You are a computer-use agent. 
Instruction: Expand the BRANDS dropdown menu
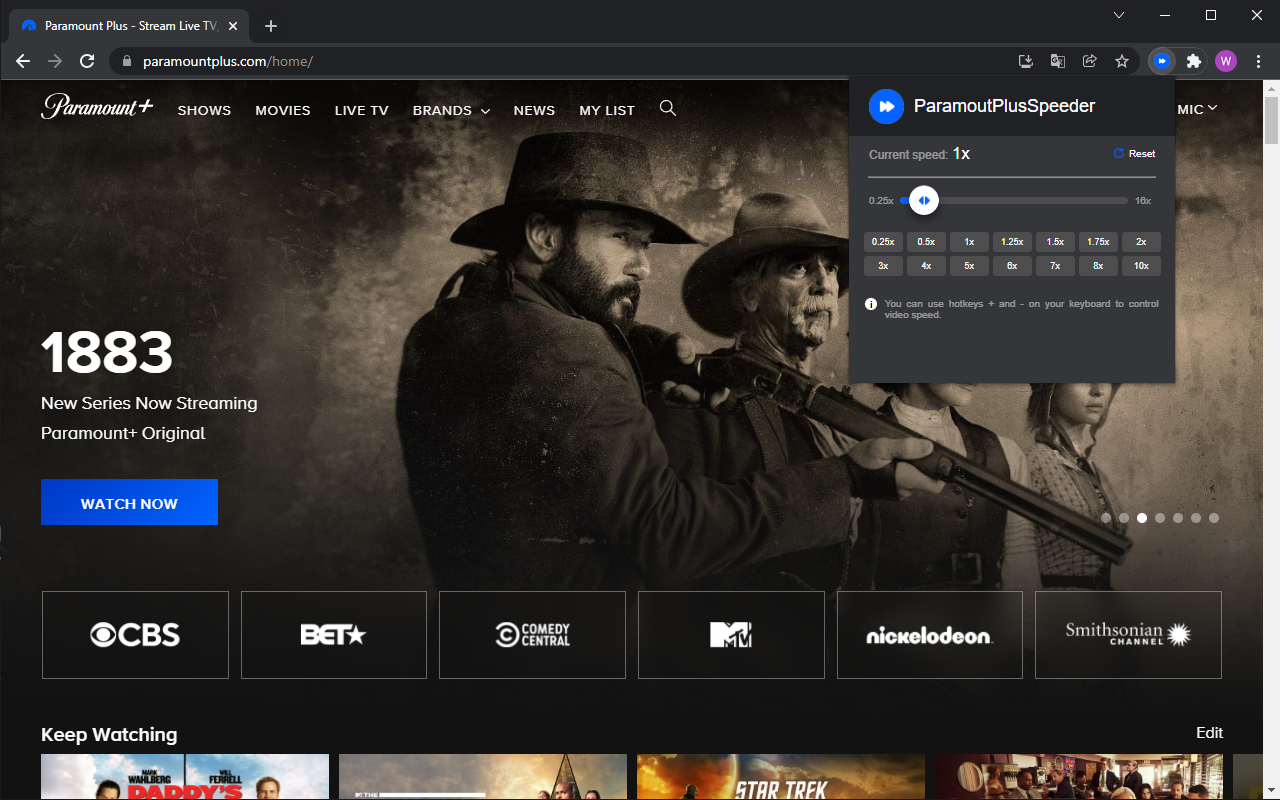pos(451,110)
